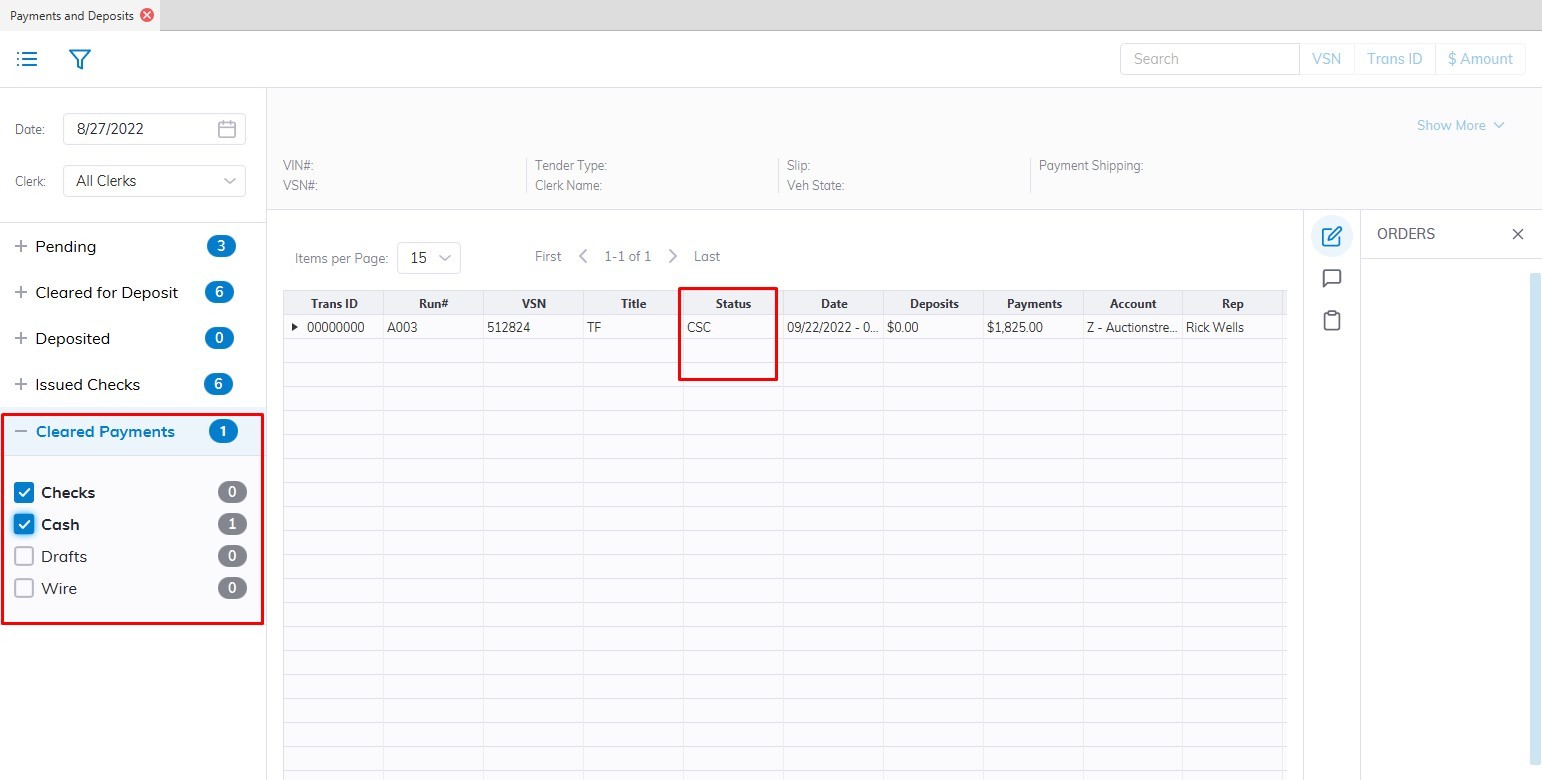Open the Clerk dropdown
1542x780 pixels.
tap(154, 181)
